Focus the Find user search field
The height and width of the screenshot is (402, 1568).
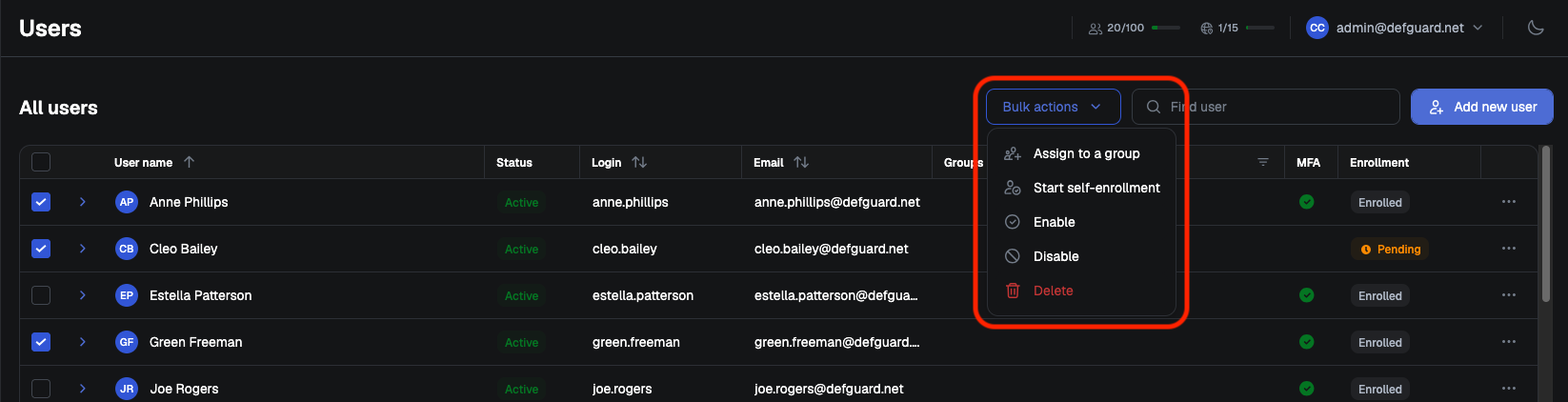[x=1266, y=107]
